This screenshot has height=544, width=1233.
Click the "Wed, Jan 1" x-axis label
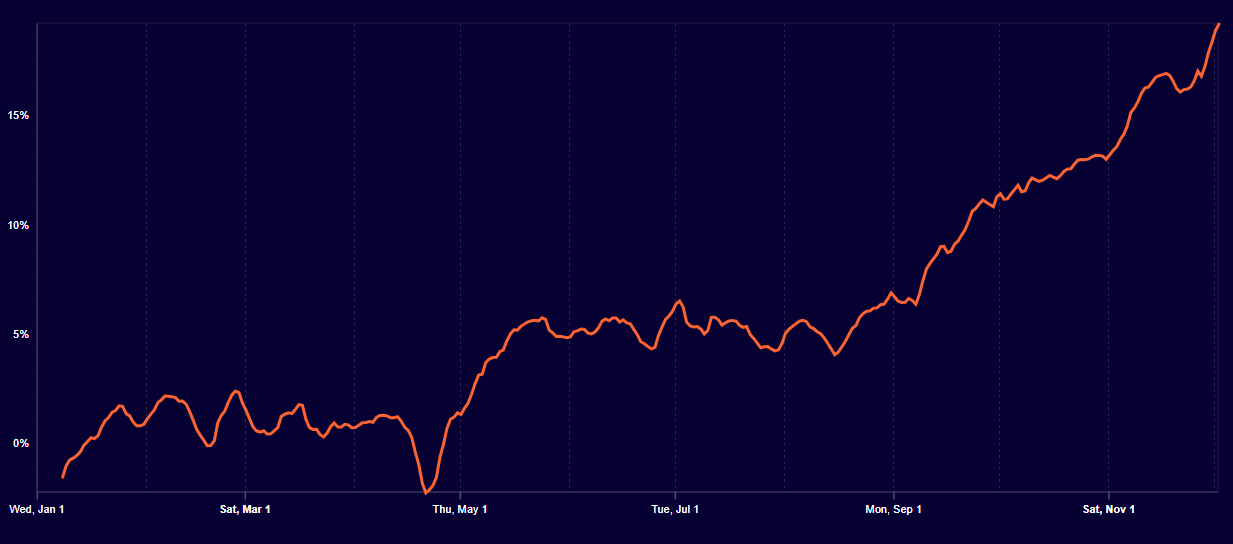click(x=37, y=510)
